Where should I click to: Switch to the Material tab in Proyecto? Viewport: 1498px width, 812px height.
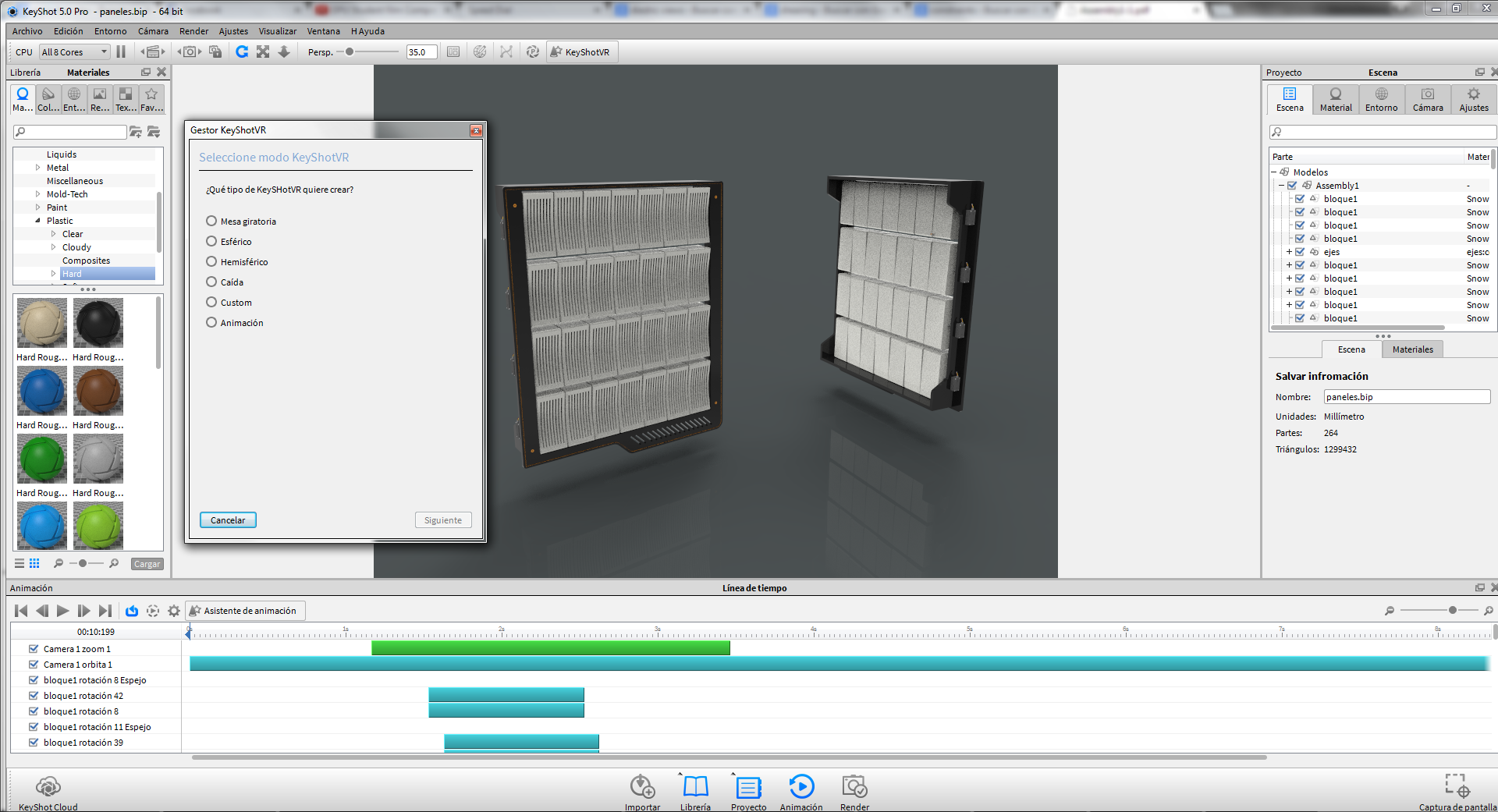point(1336,99)
